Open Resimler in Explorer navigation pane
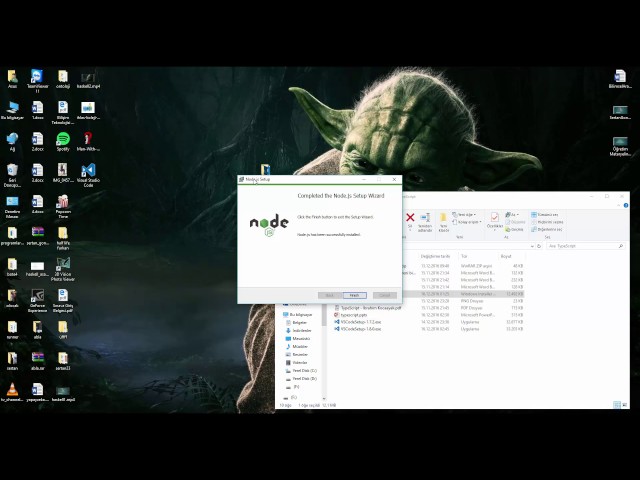 point(296,355)
